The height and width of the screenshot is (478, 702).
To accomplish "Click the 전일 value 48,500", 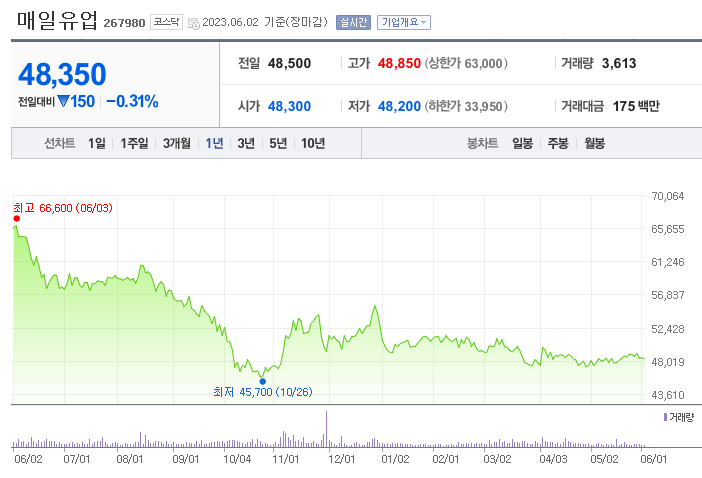I will (x=289, y=64).
